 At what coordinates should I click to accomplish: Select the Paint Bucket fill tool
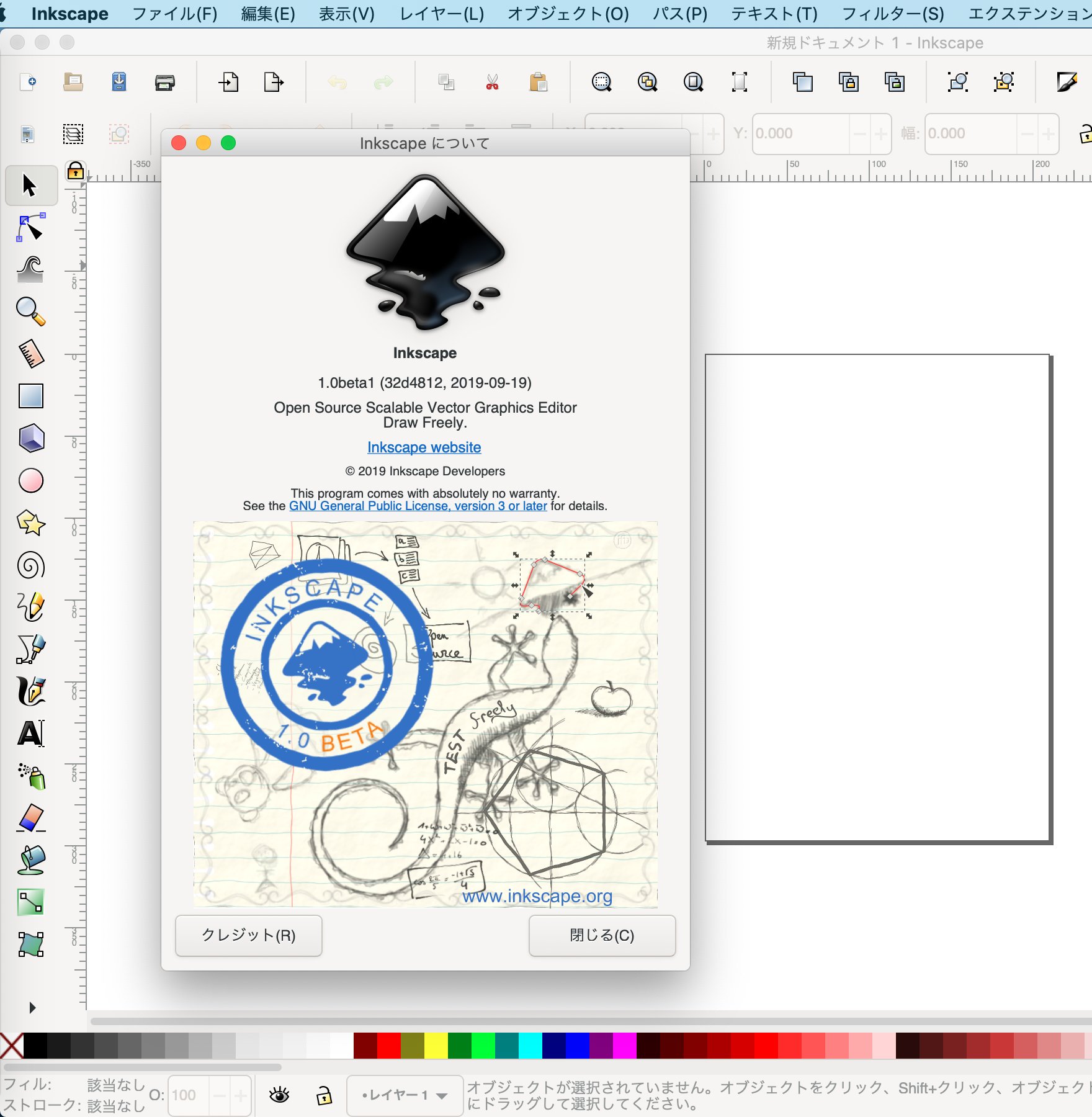(30, 860)
